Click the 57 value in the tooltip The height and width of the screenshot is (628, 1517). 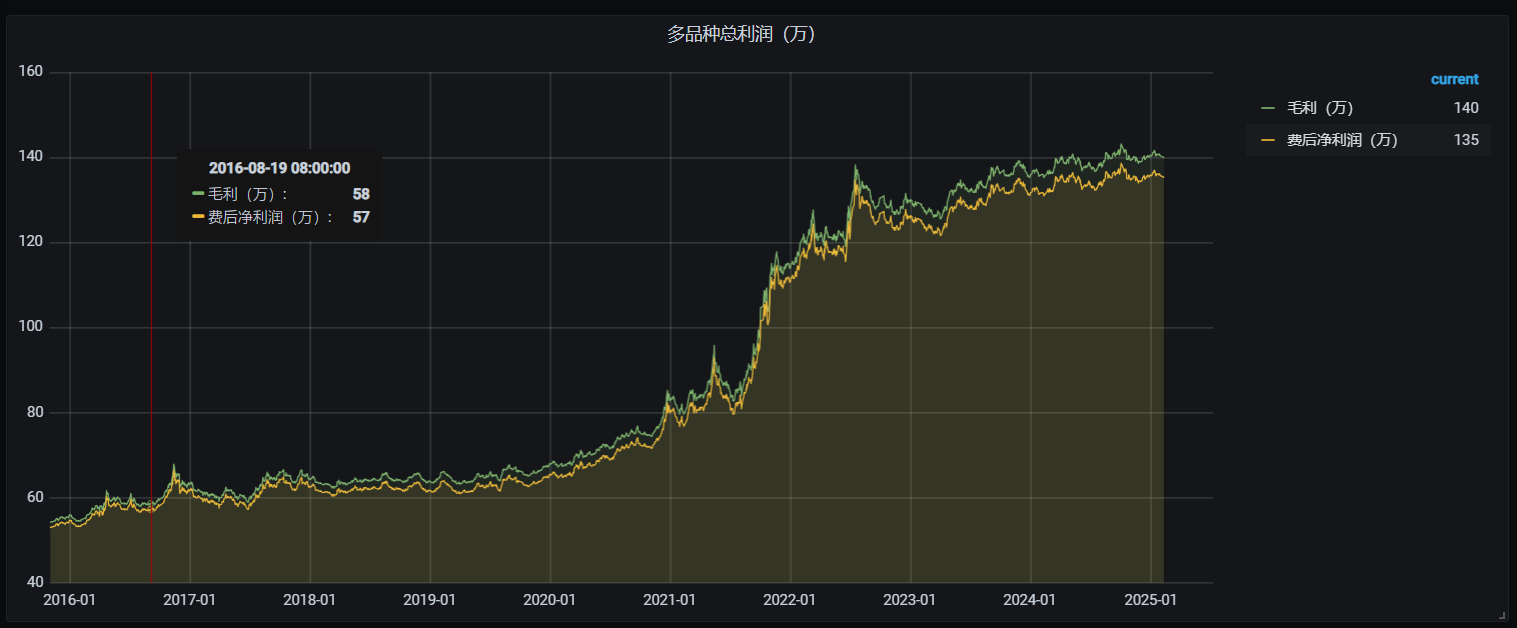tap(361, 217)
